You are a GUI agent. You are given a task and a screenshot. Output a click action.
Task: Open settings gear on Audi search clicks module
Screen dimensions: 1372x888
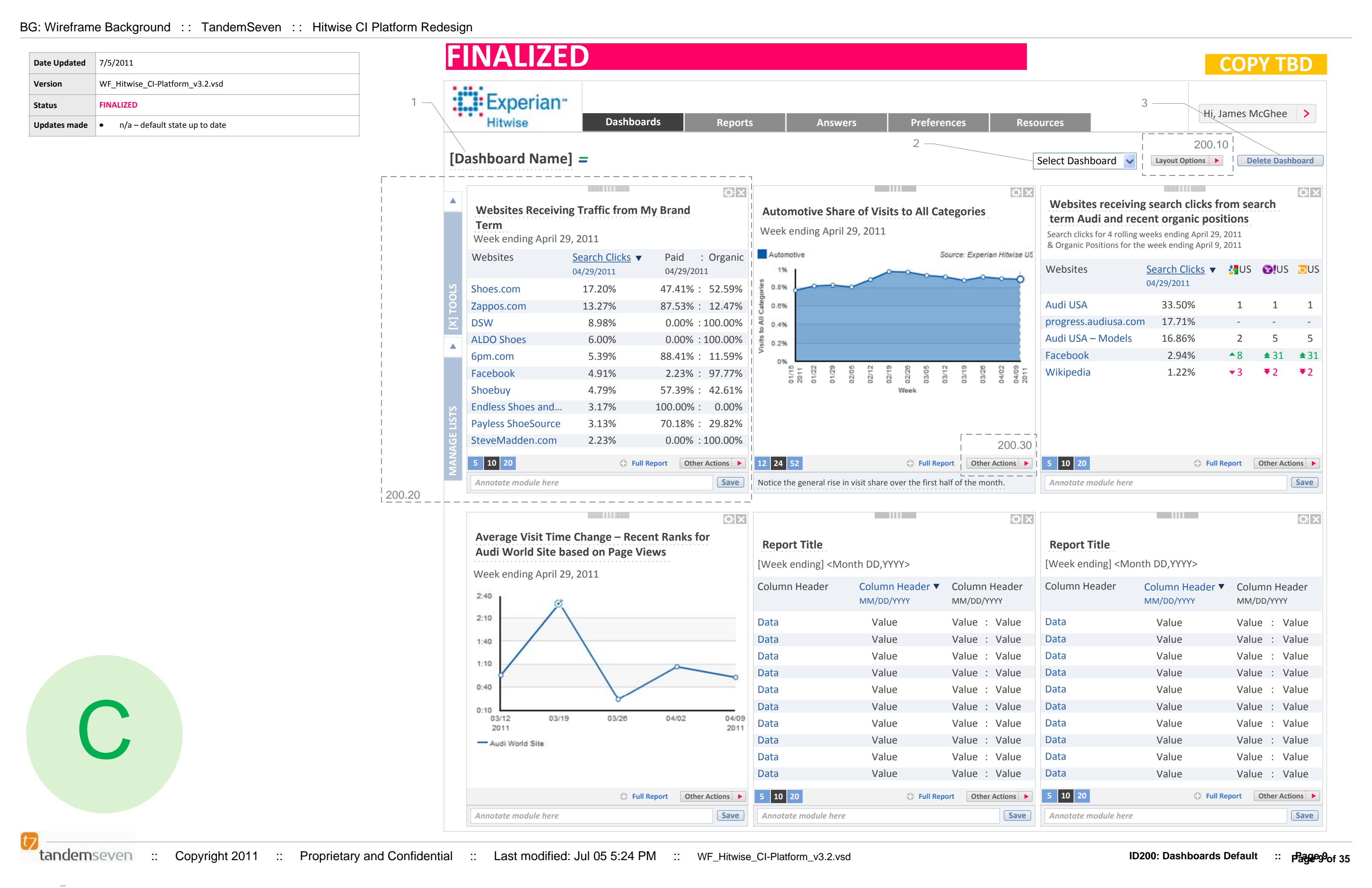1303,193
